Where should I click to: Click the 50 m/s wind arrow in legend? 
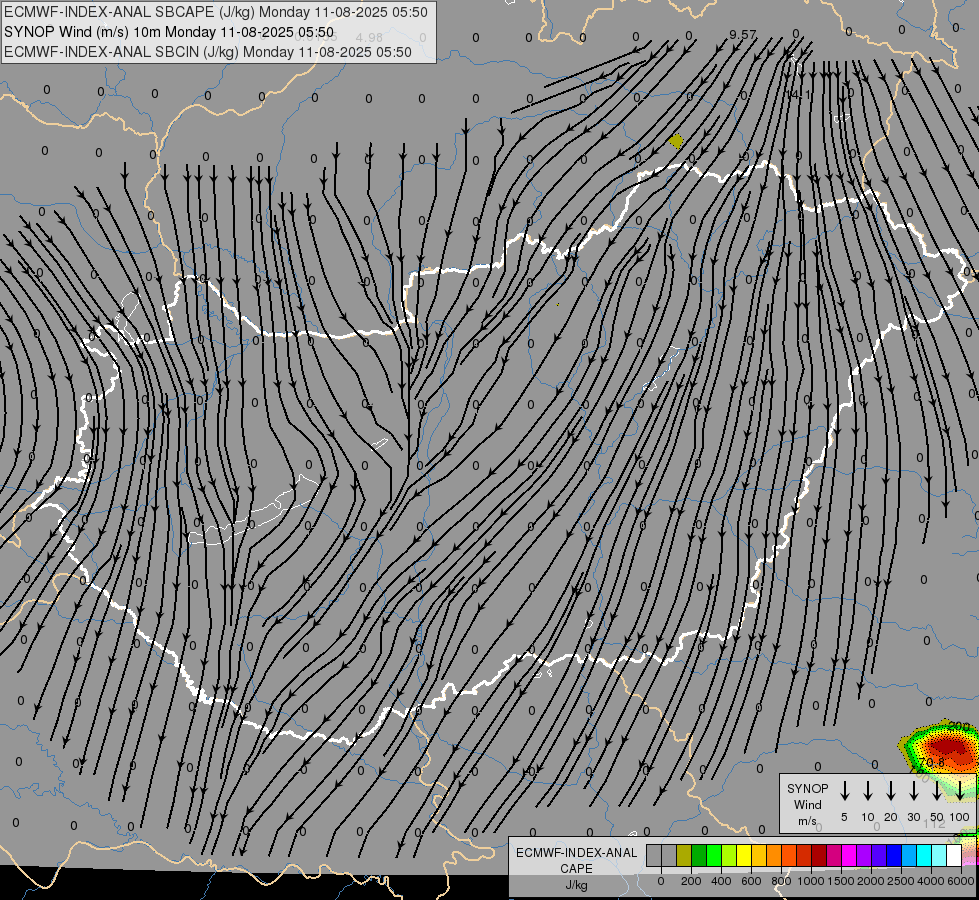coord(937,791)
